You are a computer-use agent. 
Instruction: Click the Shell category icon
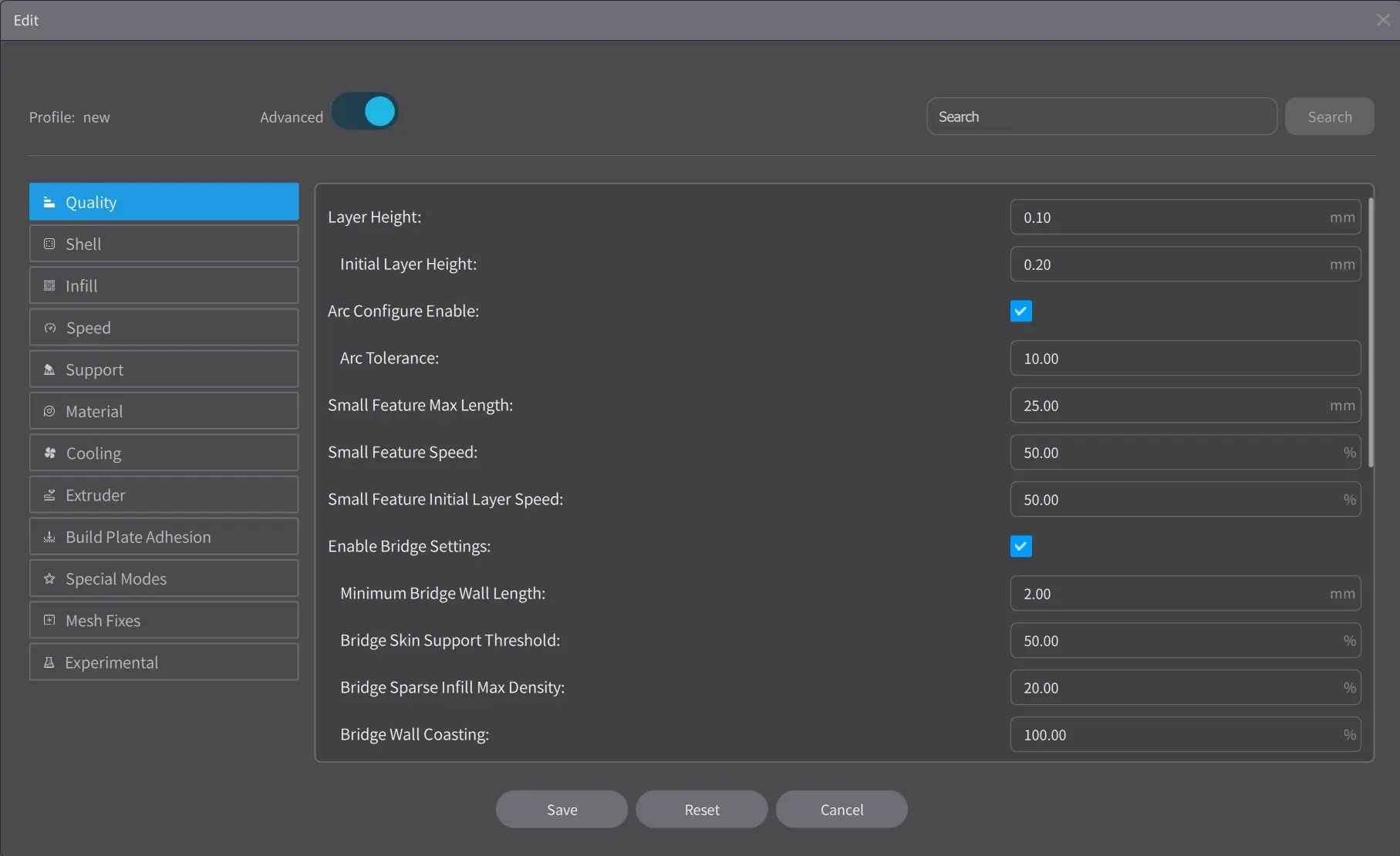[49, 244]
